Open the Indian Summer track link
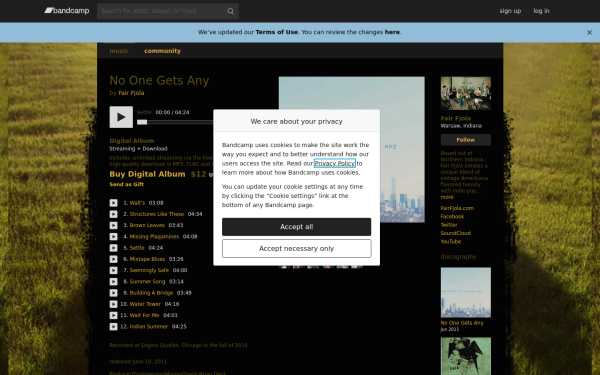 149,326
